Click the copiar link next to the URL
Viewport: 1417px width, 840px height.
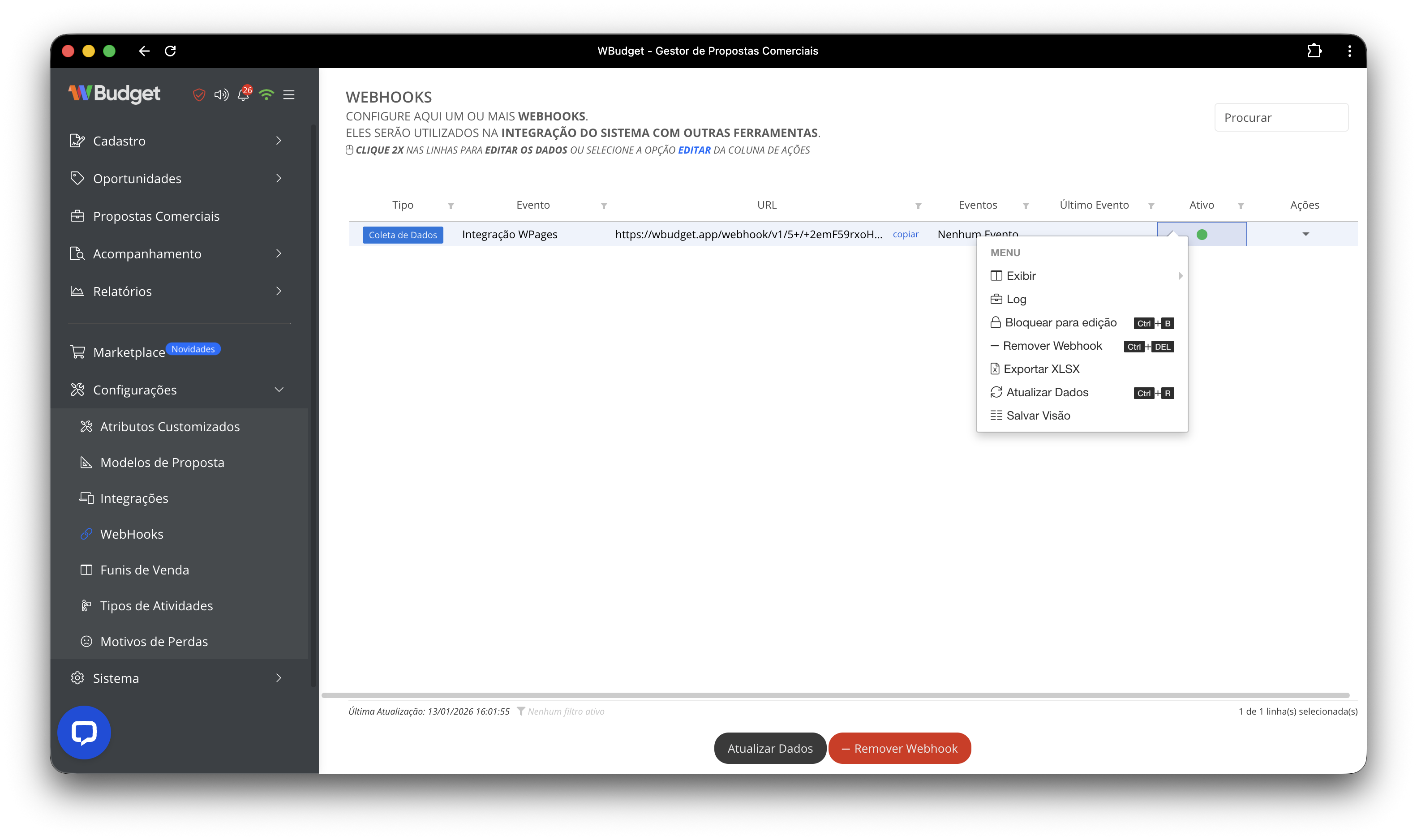pyautogui.click(x=905, y=234)
